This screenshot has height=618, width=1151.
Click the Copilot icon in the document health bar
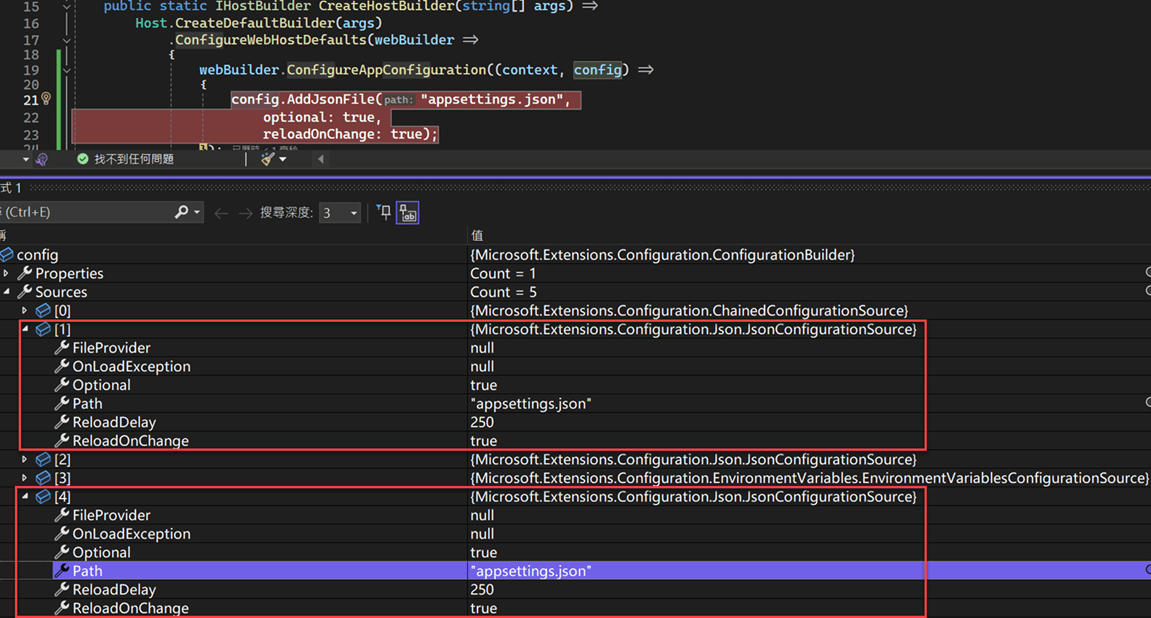40,157
